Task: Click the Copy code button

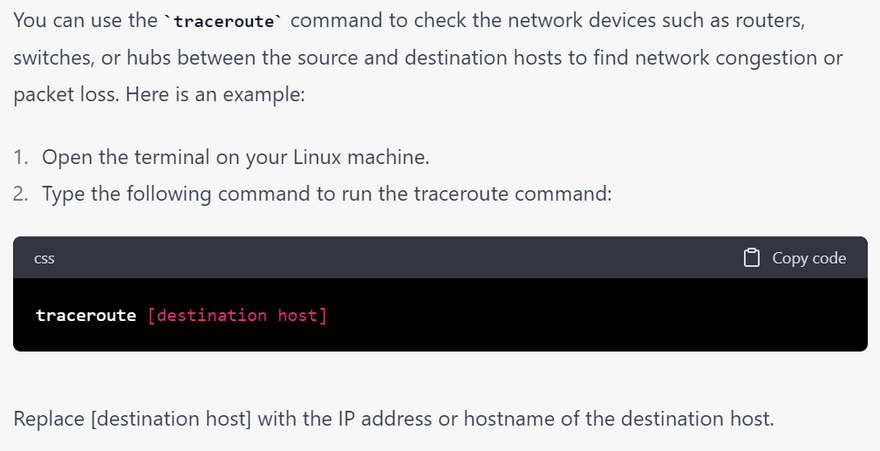Action: 795,257
